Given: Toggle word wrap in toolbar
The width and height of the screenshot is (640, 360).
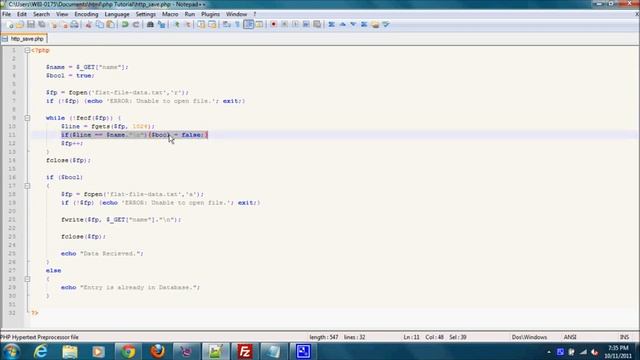Looking at the screenshot, I should click(x=227, y=24).
